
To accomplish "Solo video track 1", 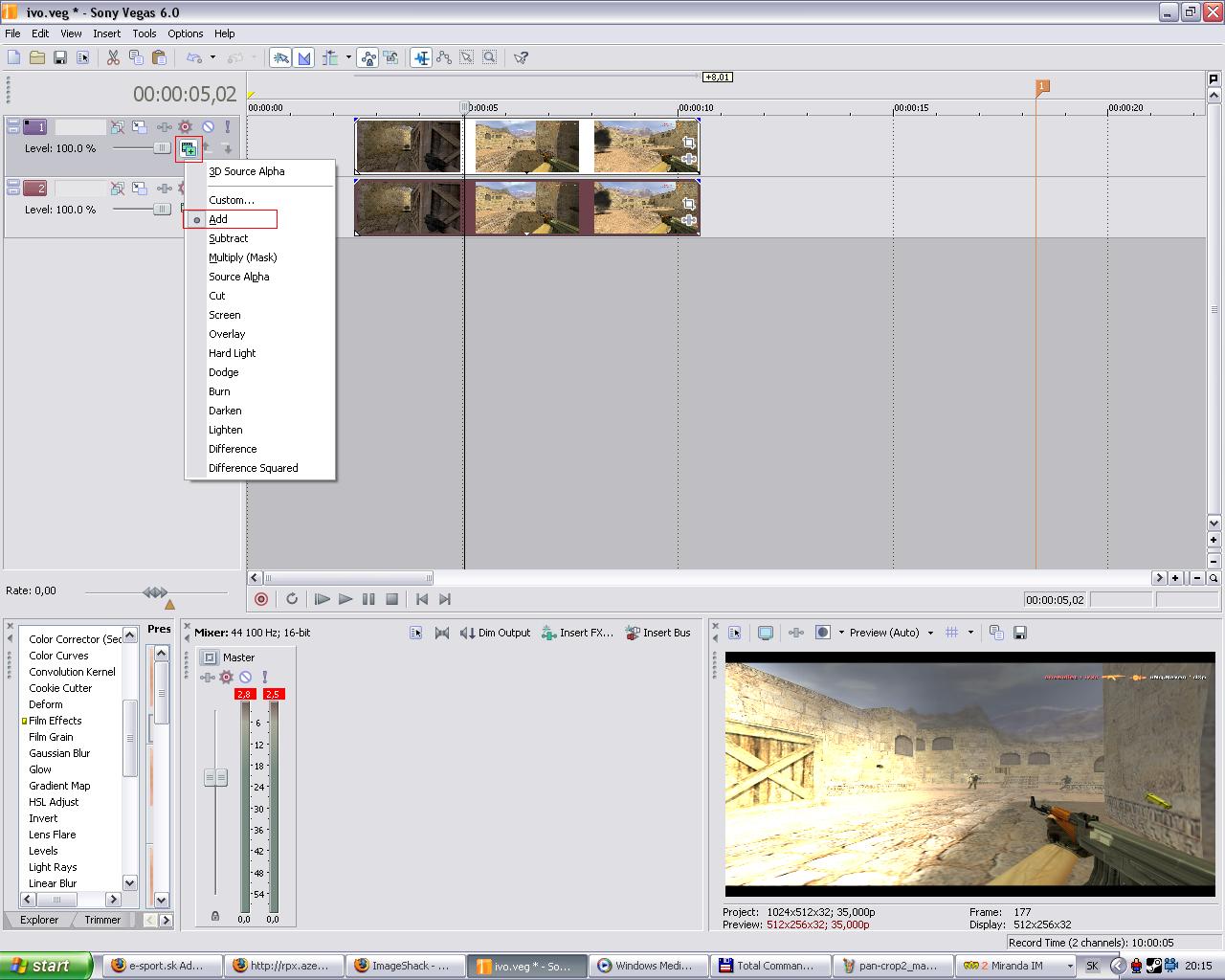I will pyautogui.click(x=228, y=126).
